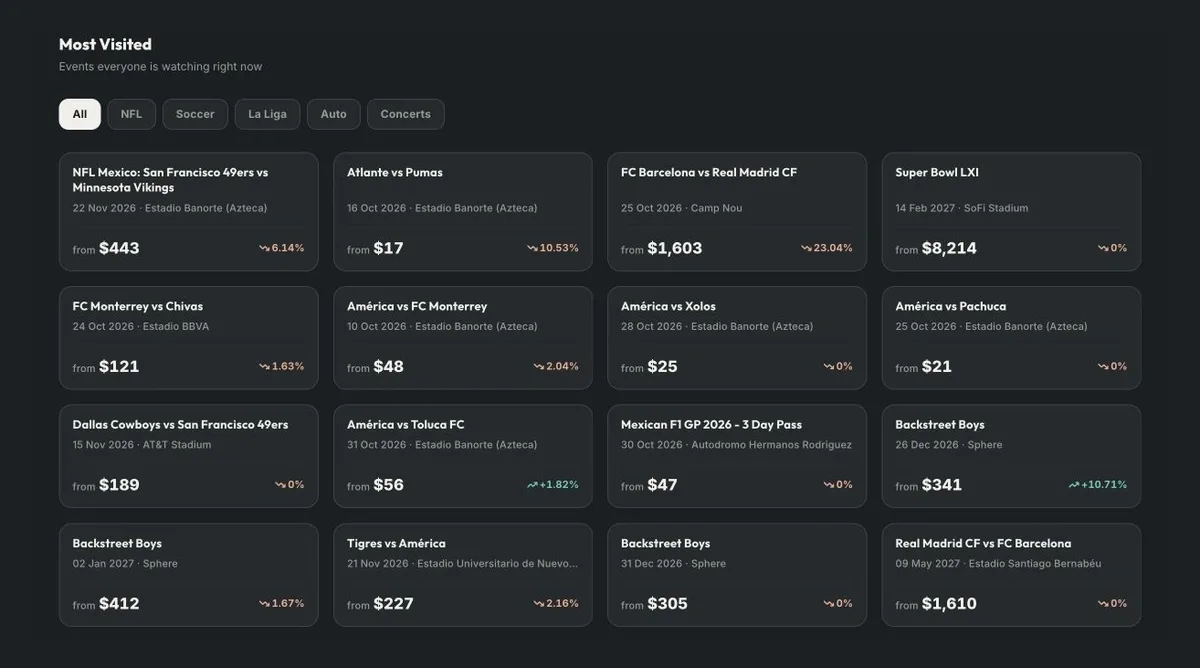Choose the La Liga filter

267,114
